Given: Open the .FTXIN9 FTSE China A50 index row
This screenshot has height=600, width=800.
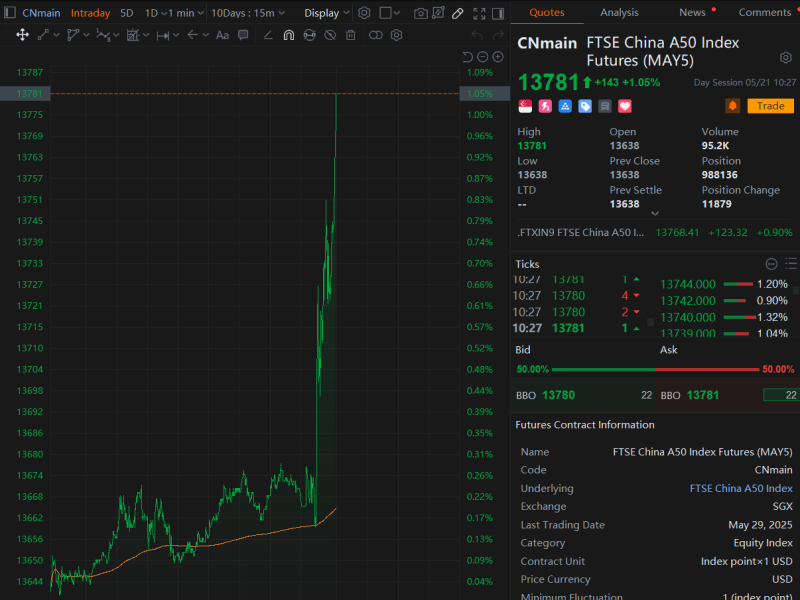Looking at the screenshot, I should pyautogui.click(x=655, y=233).
